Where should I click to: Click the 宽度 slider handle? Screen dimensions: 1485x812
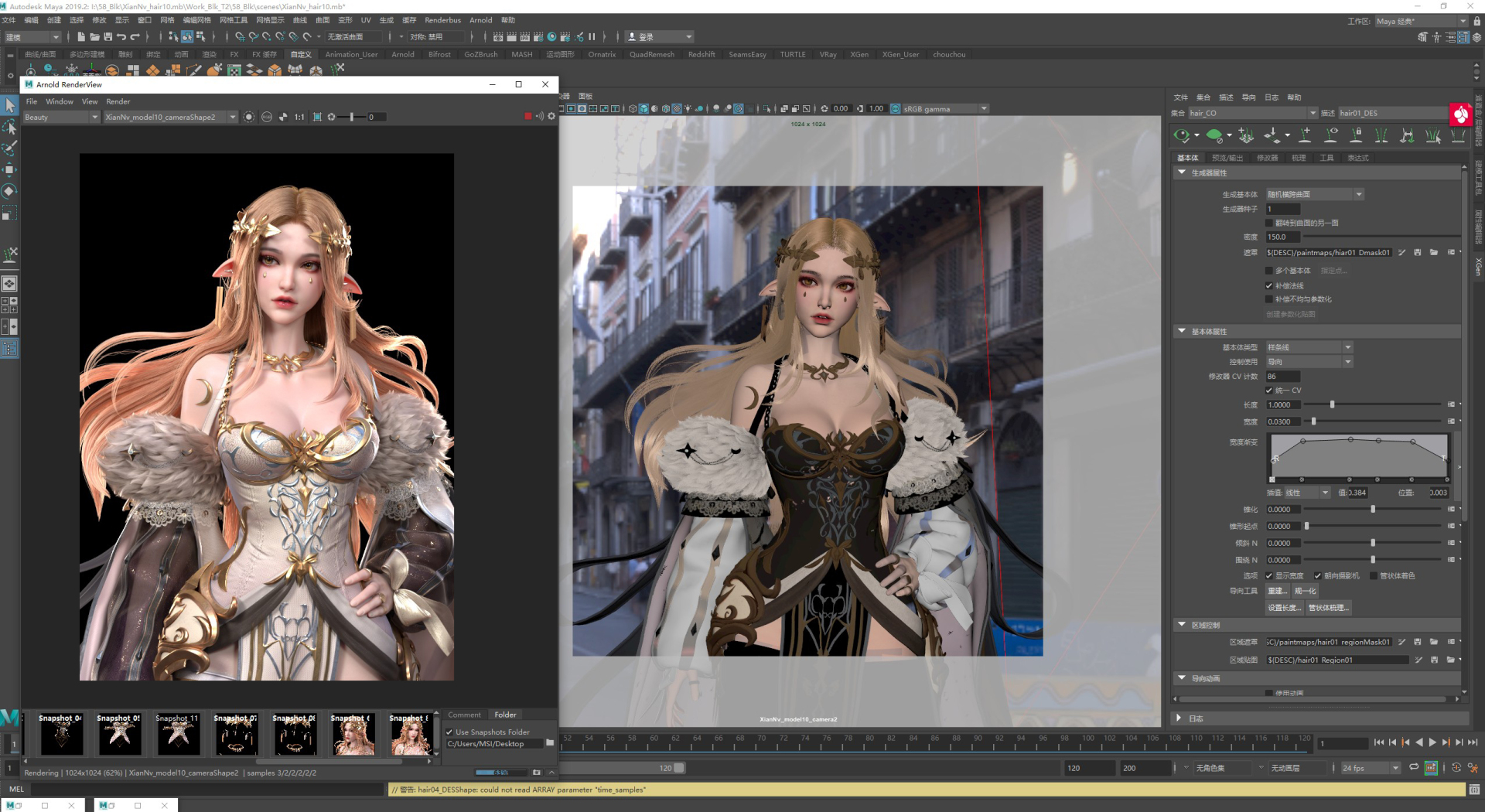(x=1313, y=422)
